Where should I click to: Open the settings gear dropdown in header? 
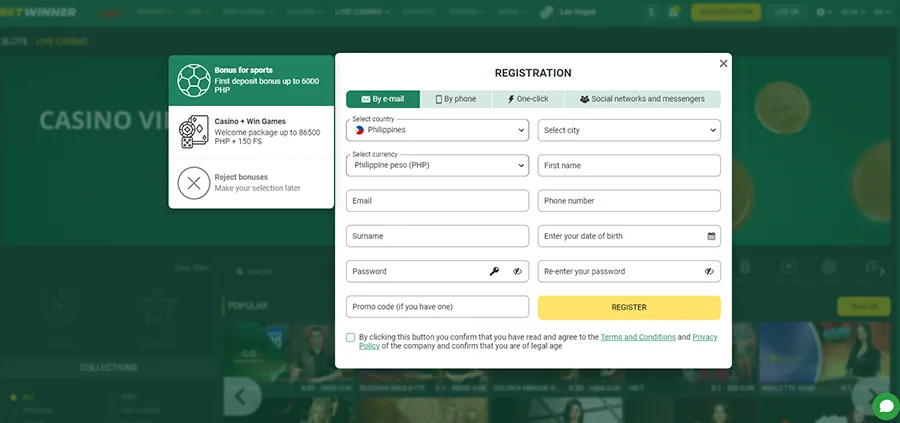[x=824, y=12]
